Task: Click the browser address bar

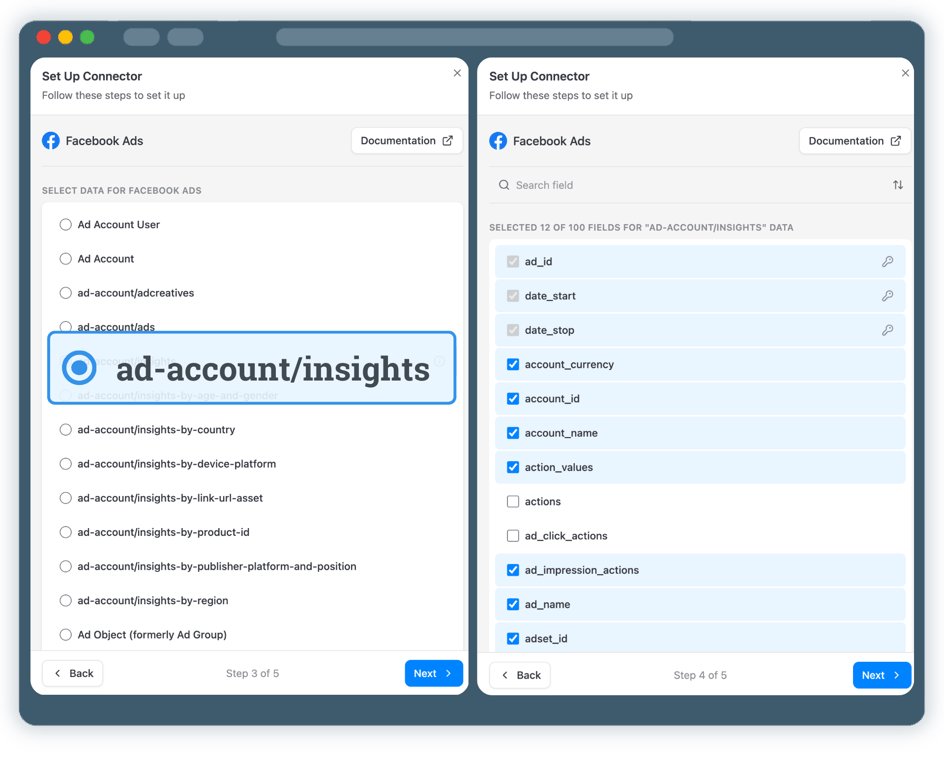Action: point(474,37)
